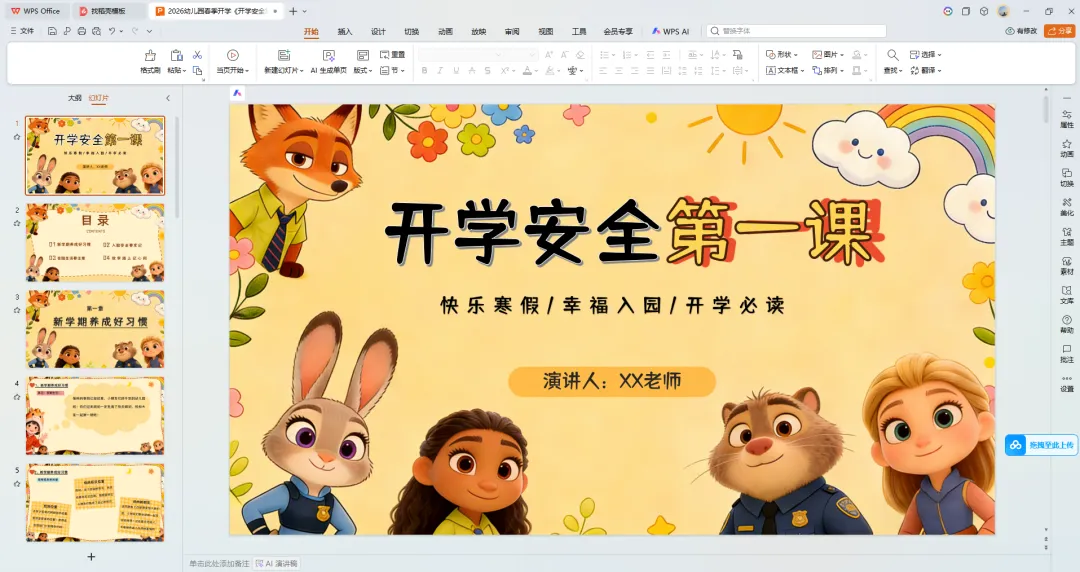Click the Copy icon below scissors
The height and width of the screenshot is (572, 1080).
point(198,70)
